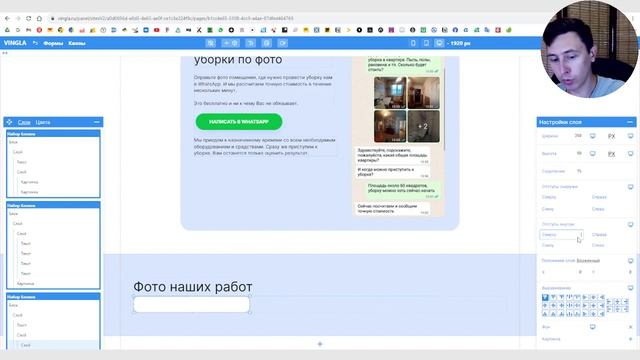Click the +2 photo thumbnail in chat image
Image resolution: width=640 pixels, height=360 pixels.
423,126
